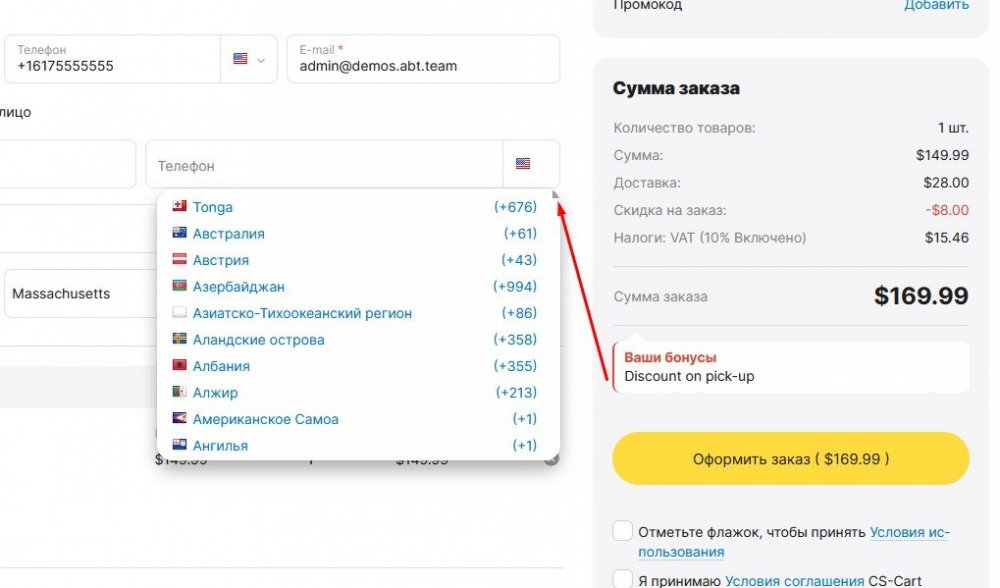Click the Албания flag icon
This screenshot has width=1000, height=588.
[180, 366]
